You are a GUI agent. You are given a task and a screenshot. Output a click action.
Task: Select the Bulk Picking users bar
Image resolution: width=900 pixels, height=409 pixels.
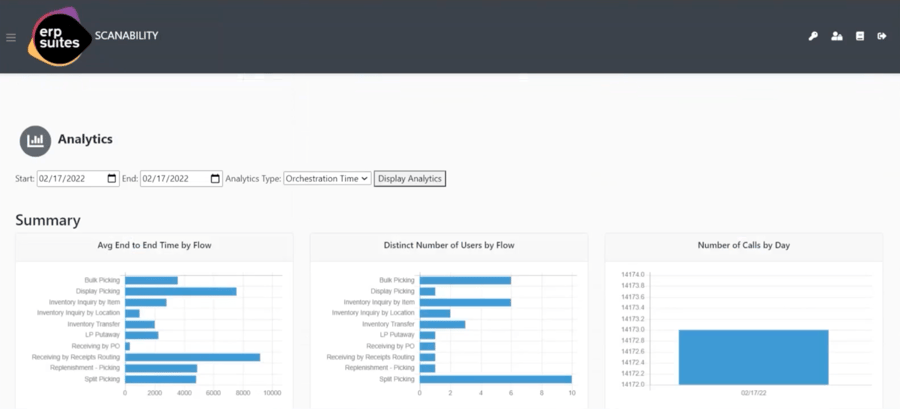coord(465,280)
